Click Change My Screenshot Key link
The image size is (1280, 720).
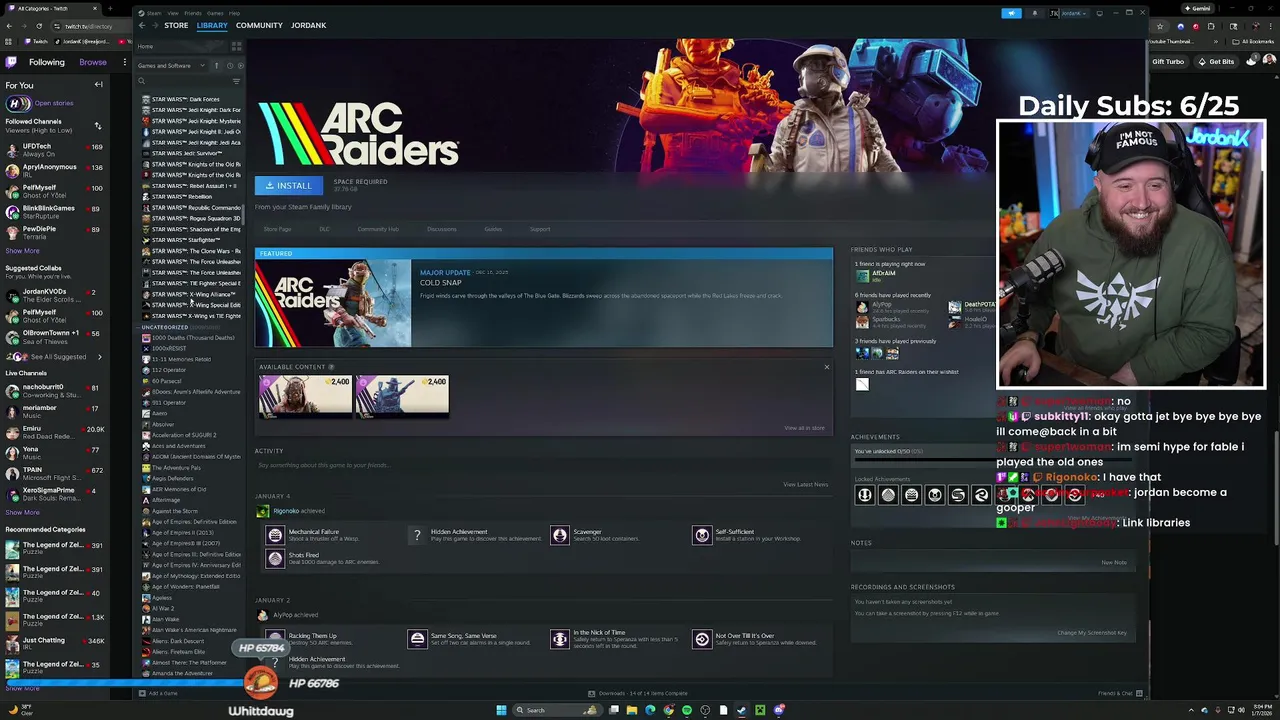click(1092, 633)
